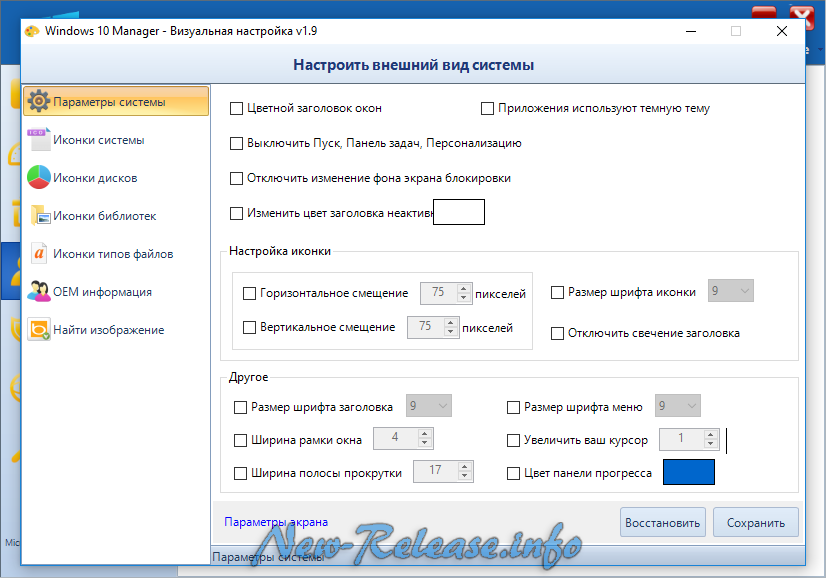Open Иконки типов файлов section
Screen dimensions: 826x578
coord(116,253)
